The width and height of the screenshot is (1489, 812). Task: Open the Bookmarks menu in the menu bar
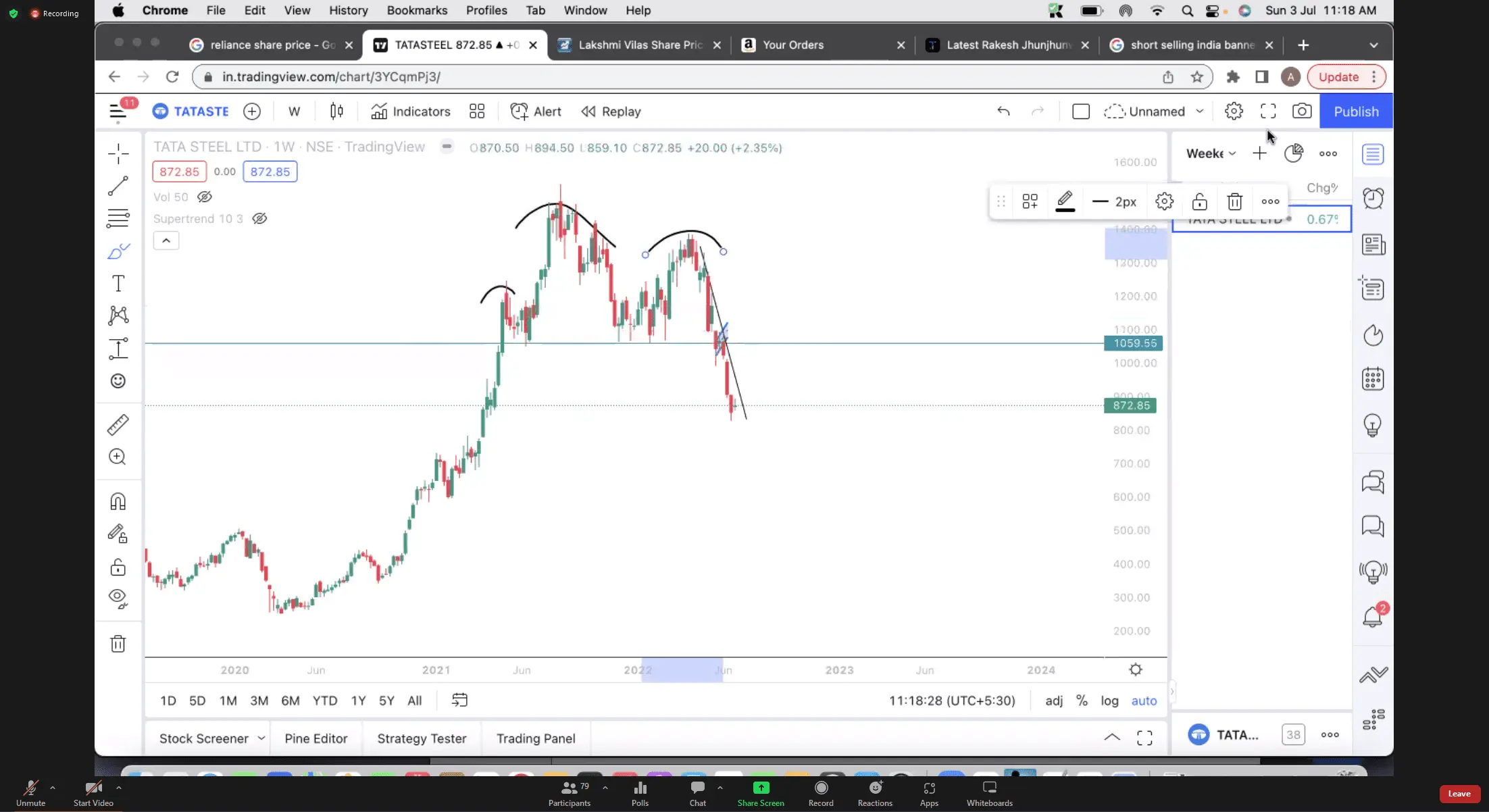point(417,10)
